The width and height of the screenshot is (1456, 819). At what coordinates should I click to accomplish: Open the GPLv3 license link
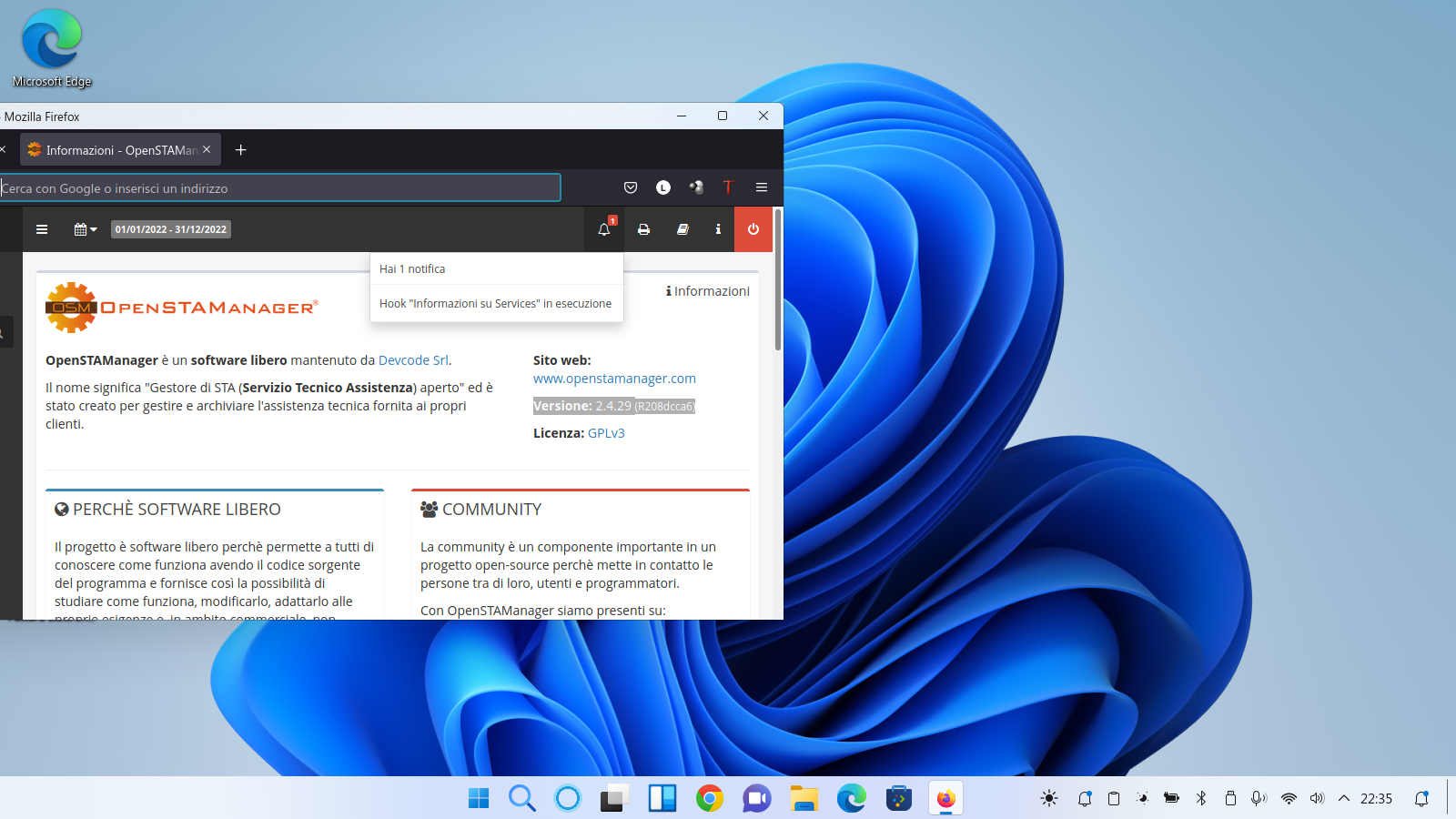pos(606,433)
